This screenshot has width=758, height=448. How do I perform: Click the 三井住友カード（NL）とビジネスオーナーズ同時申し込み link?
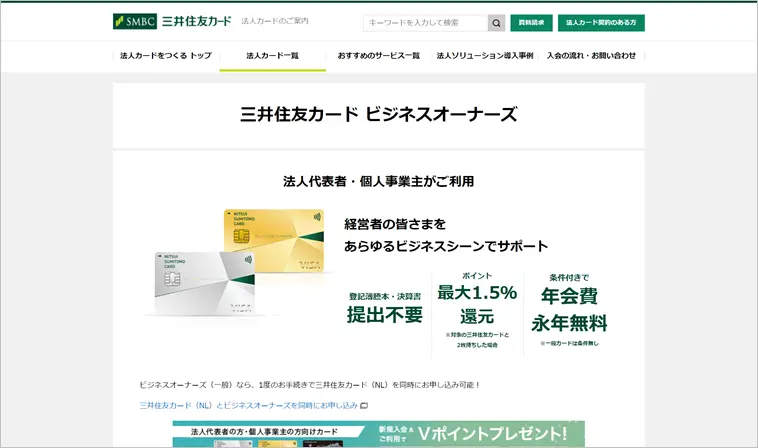248,405
